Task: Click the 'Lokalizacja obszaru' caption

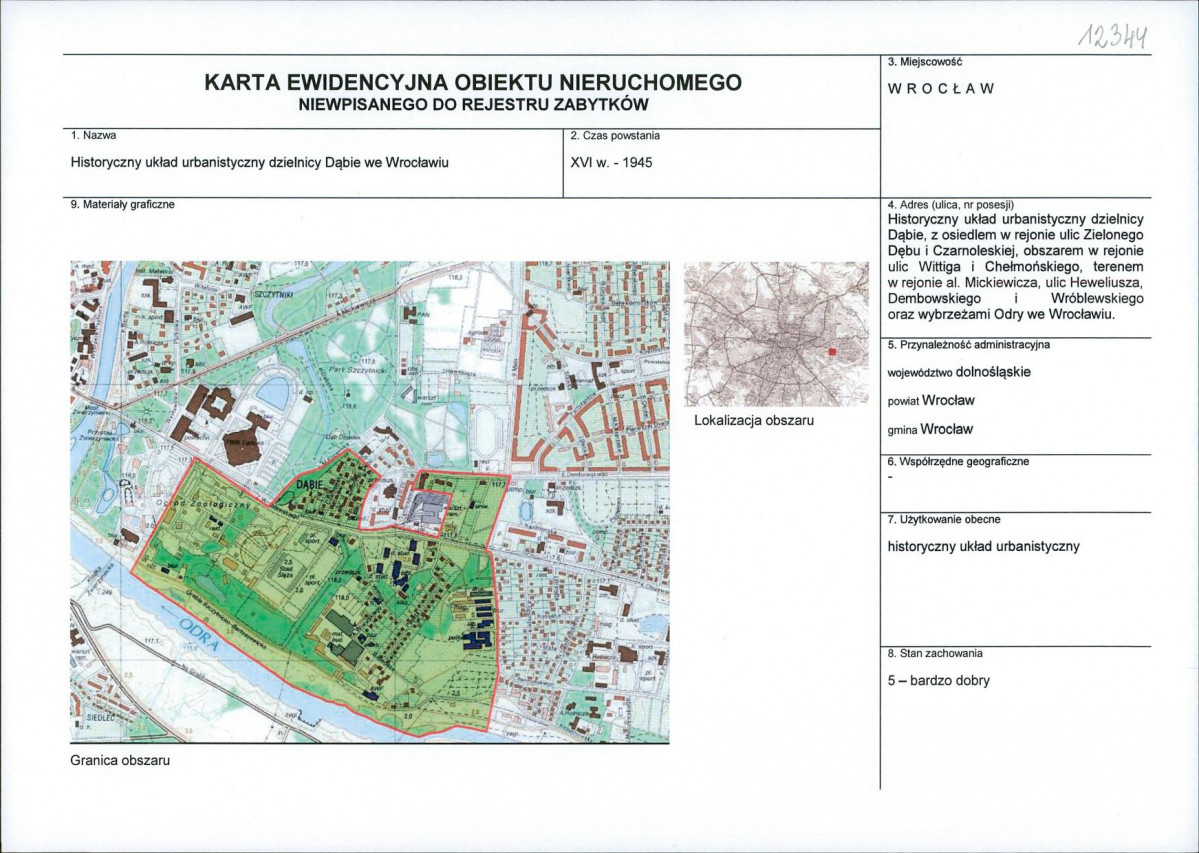Action: click(754, 421)
